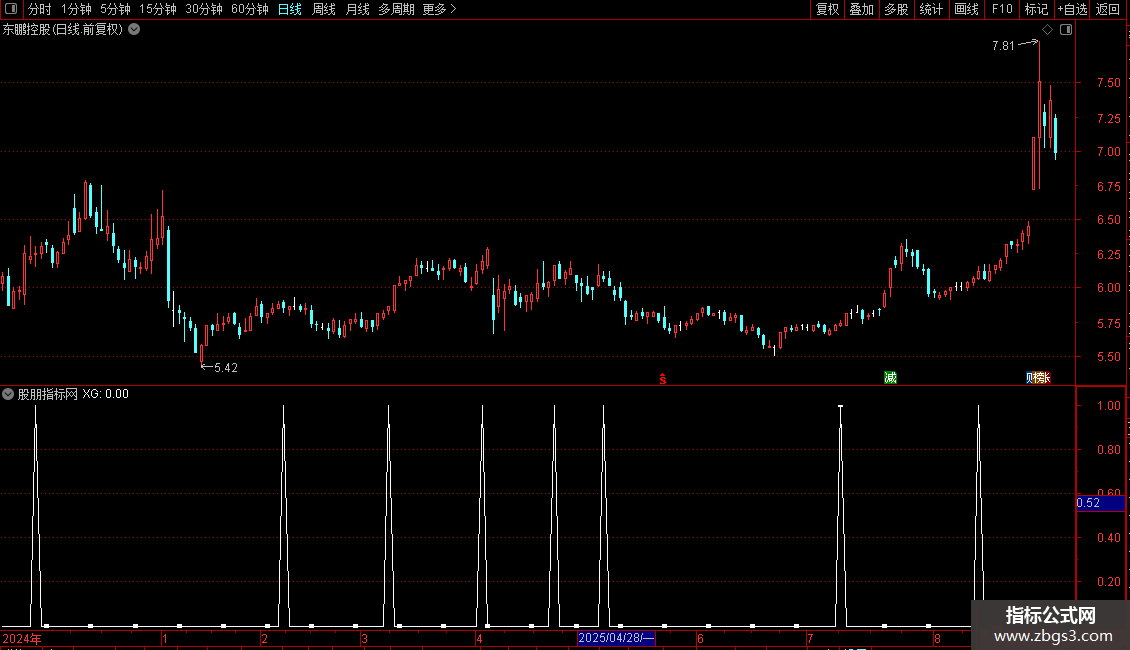
Task: Click the 7.81 high price label
Action: pos(1003,46)
